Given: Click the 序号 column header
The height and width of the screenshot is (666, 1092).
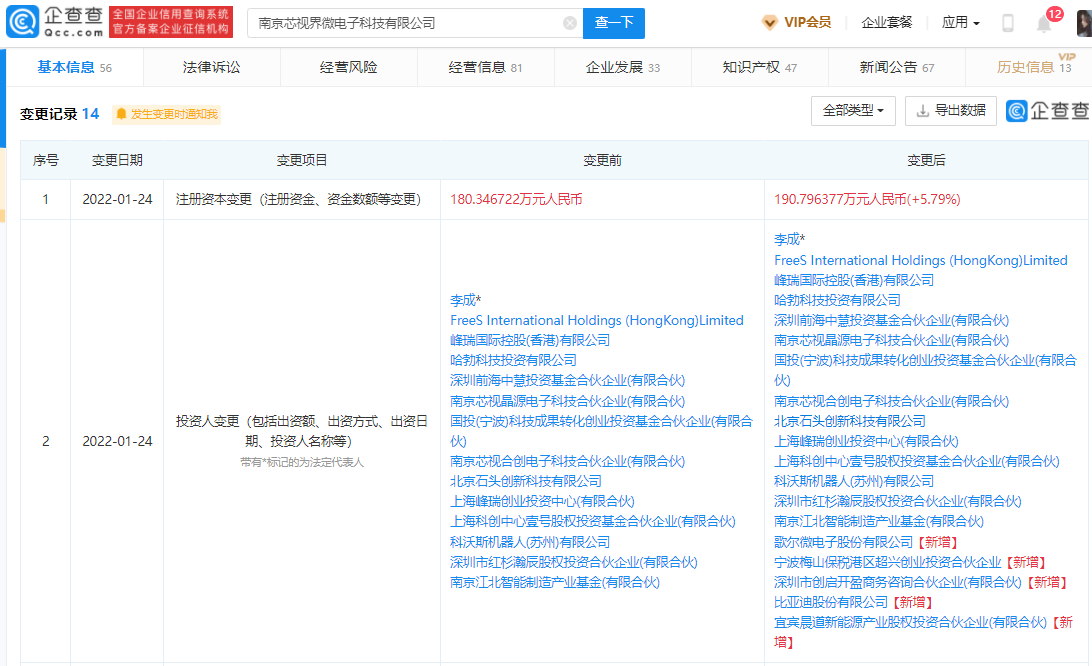Looking at the screenshot, I should tap(45, 160).
